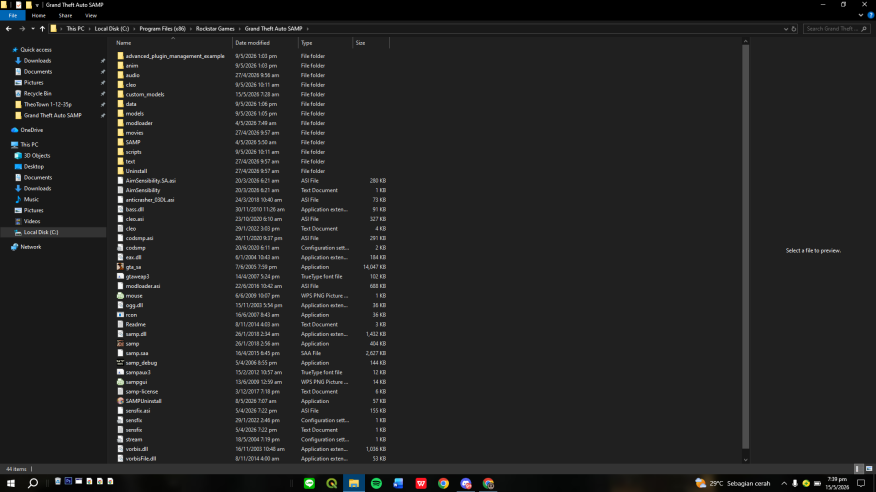Open TheoTown 1-12-35p in the sidebar

pyautogui.click(x=47, y=104)
